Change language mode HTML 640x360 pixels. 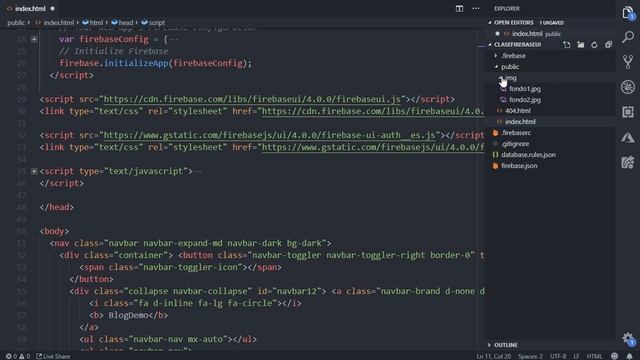(x=594, y=356)
